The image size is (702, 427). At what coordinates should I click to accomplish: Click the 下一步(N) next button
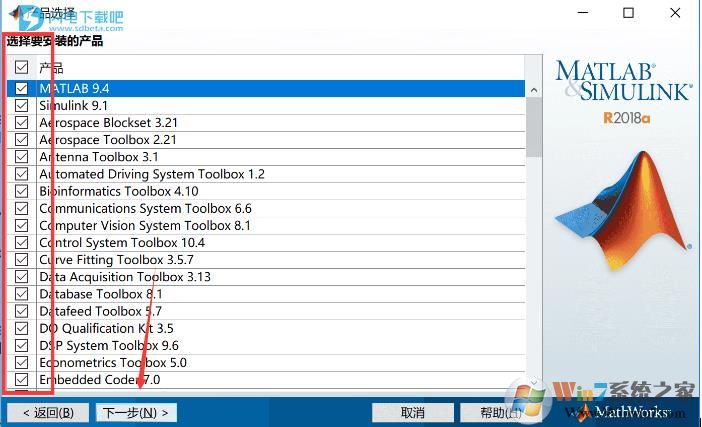click(x=136, y=412)
